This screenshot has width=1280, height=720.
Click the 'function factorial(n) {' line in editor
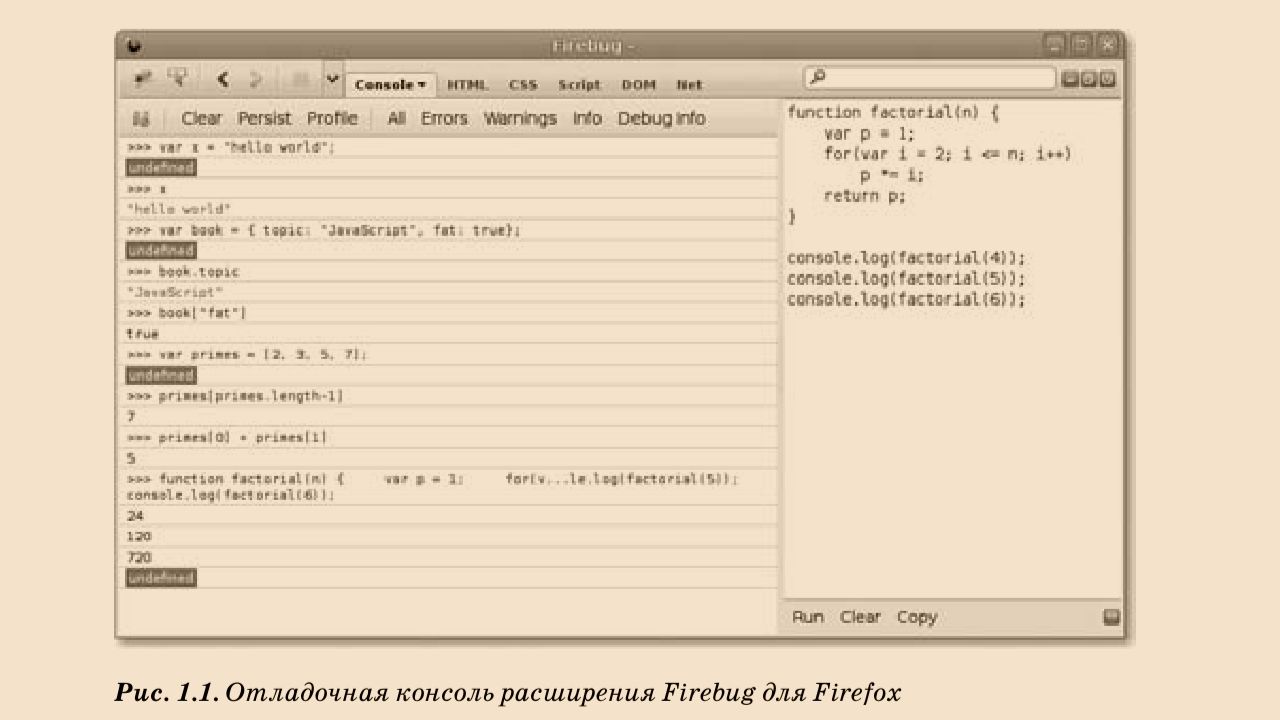[893, 113]
